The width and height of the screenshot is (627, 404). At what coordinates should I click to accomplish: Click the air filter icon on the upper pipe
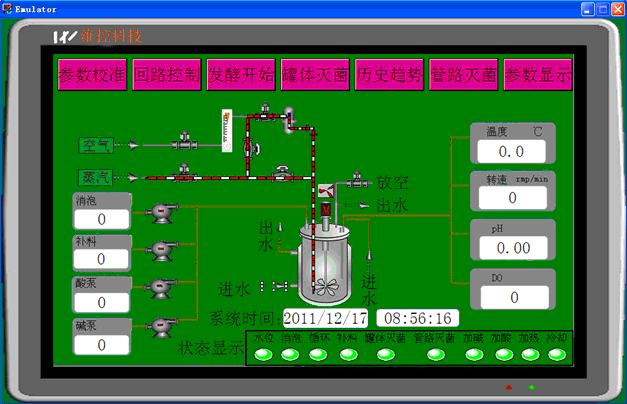coord(289,120)
